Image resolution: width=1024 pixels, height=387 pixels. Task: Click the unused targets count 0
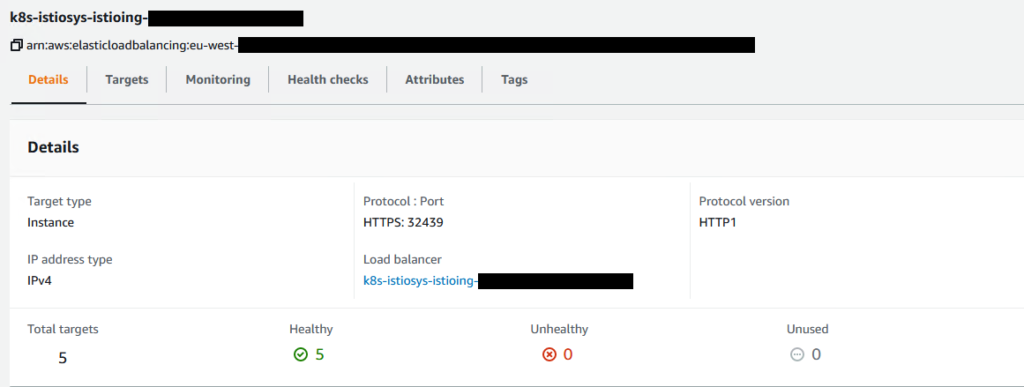[x=816, y=354]
